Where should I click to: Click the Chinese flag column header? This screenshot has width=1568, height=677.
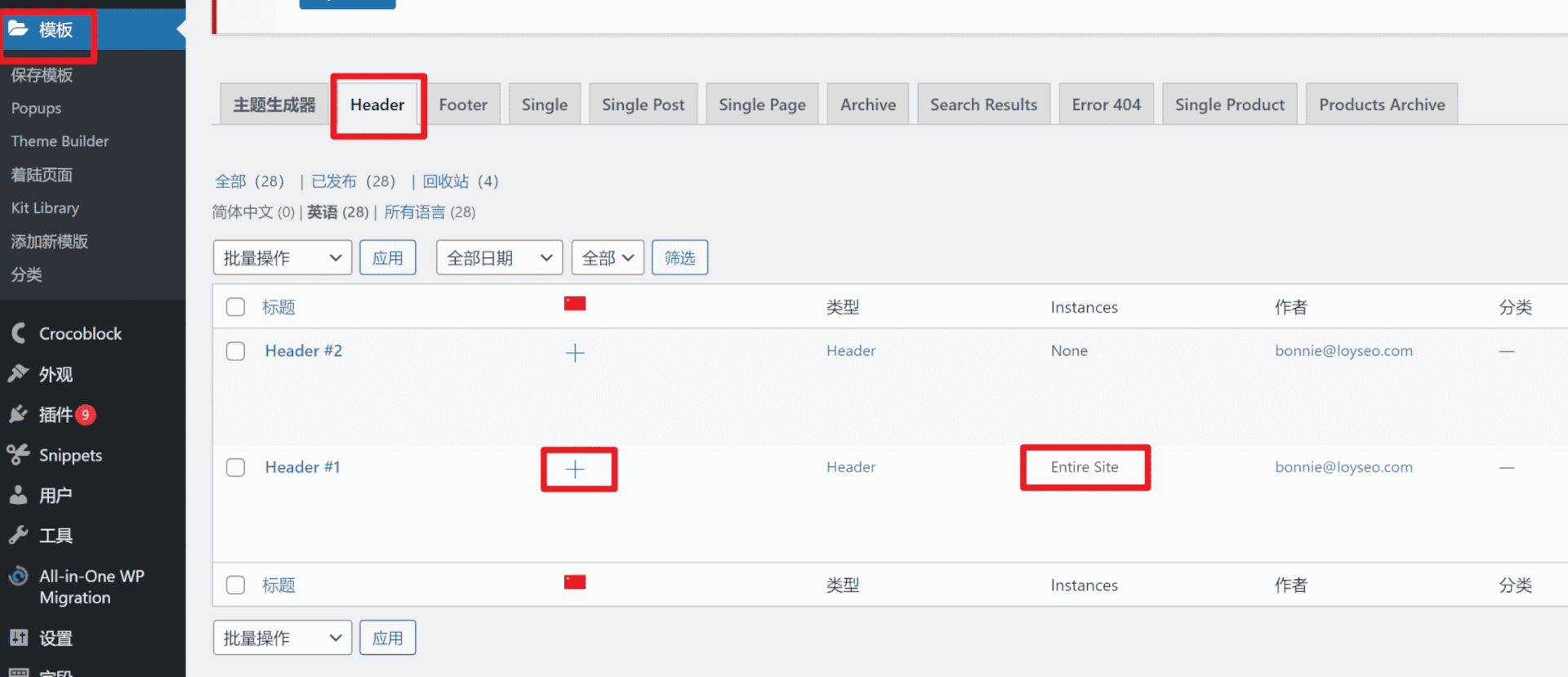coord(575,304)
